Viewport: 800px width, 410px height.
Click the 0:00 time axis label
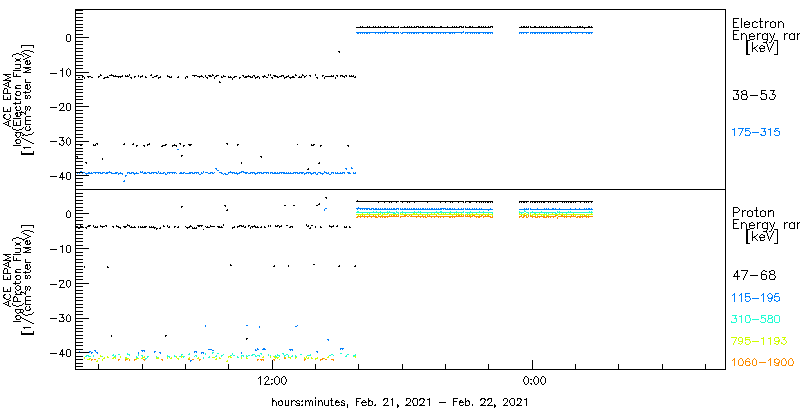click(x=535, y=381)
